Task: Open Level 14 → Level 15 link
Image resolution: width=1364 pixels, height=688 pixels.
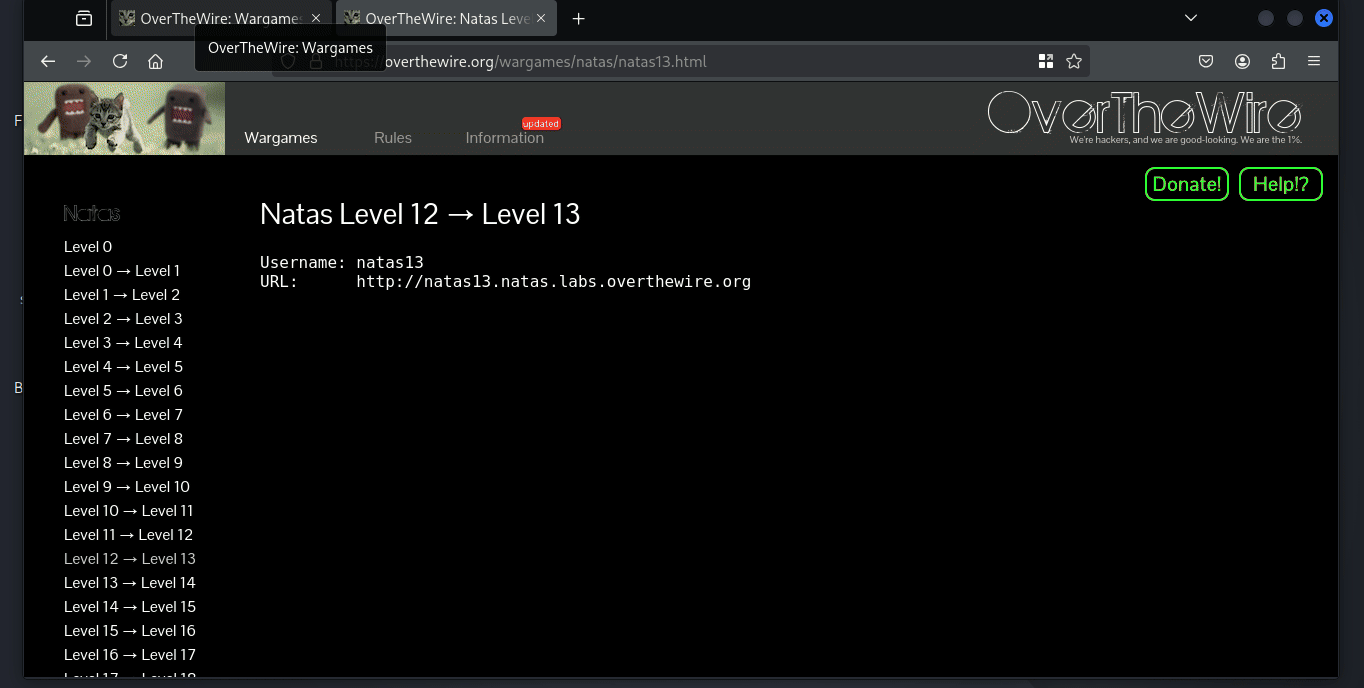Action: (x=130, y=607)
